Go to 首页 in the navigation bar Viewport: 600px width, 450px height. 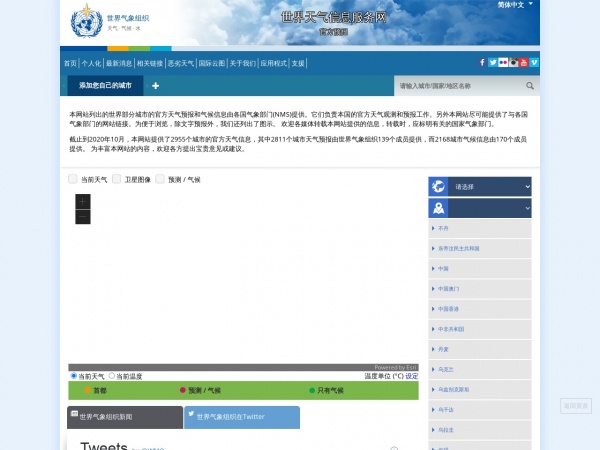pyautogui.click(x=70, y=64)
